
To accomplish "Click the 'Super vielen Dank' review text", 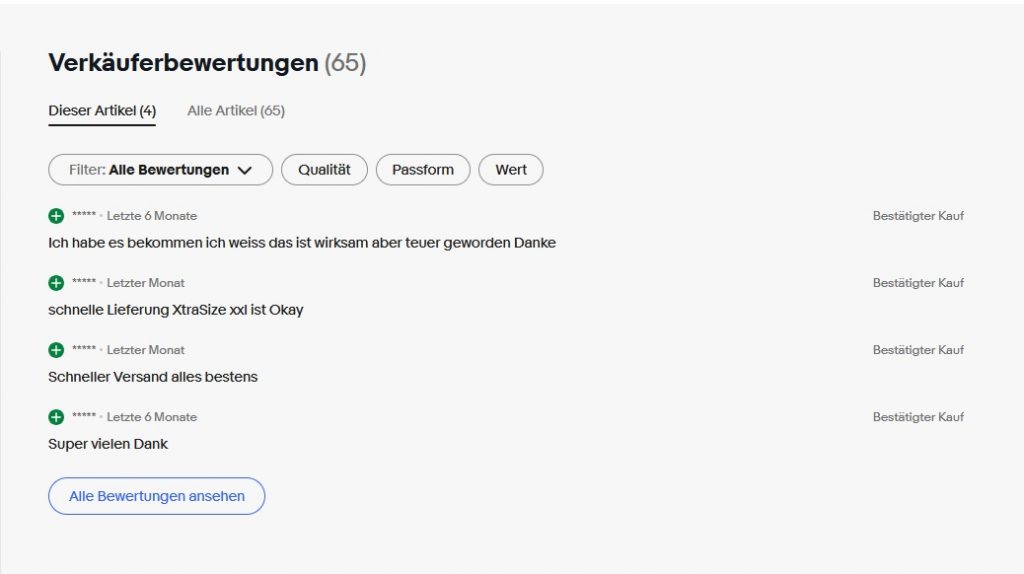I will point(108,444).
